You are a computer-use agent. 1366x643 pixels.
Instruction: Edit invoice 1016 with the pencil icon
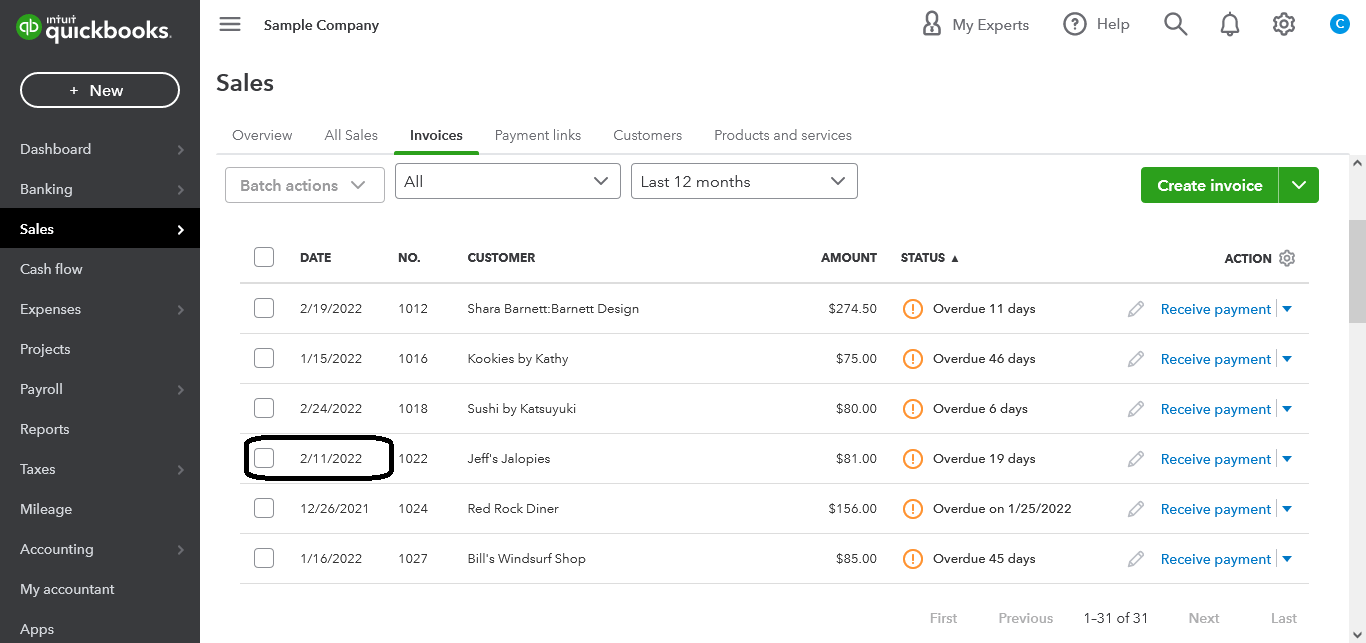(x=1135, y=358)
